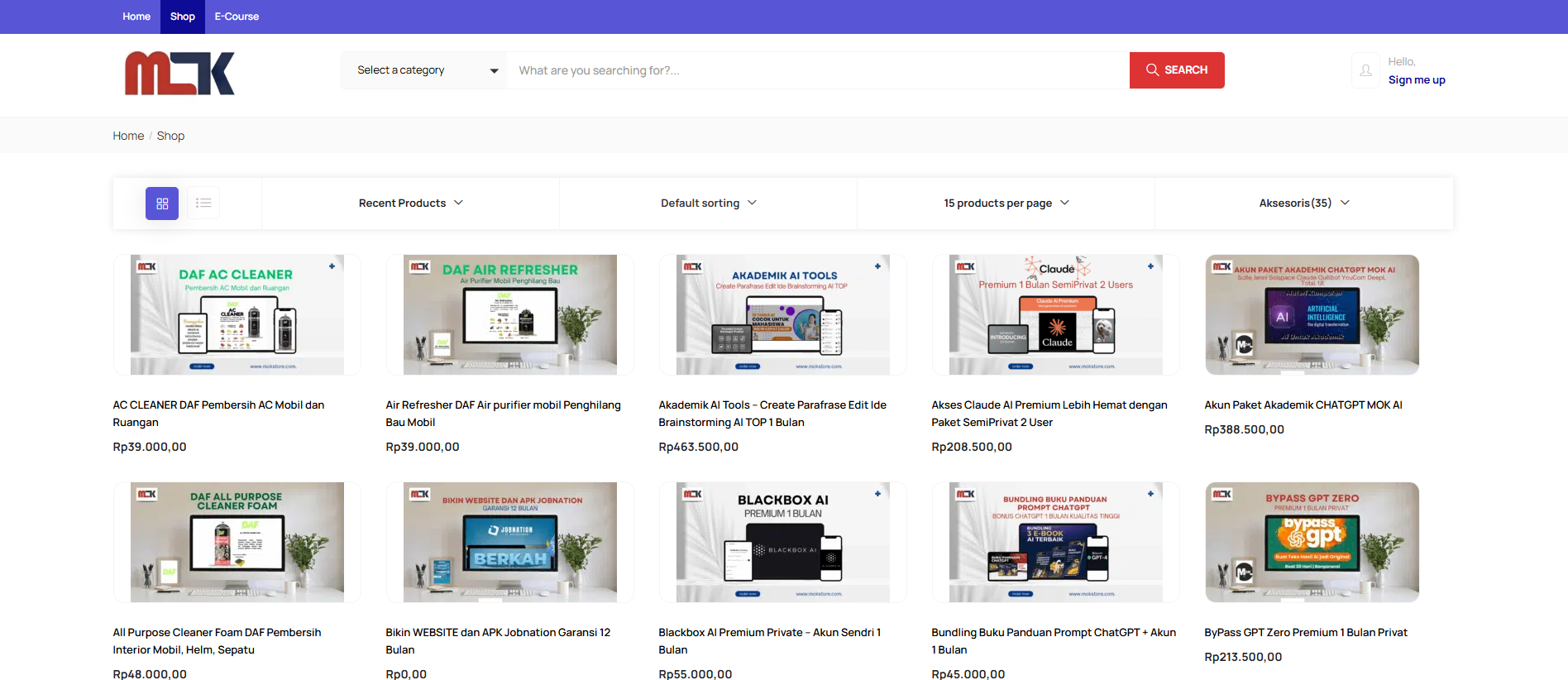This screenshot has width=1568, height=680.
Task: Focus the product search field
Action: (818, 70)
